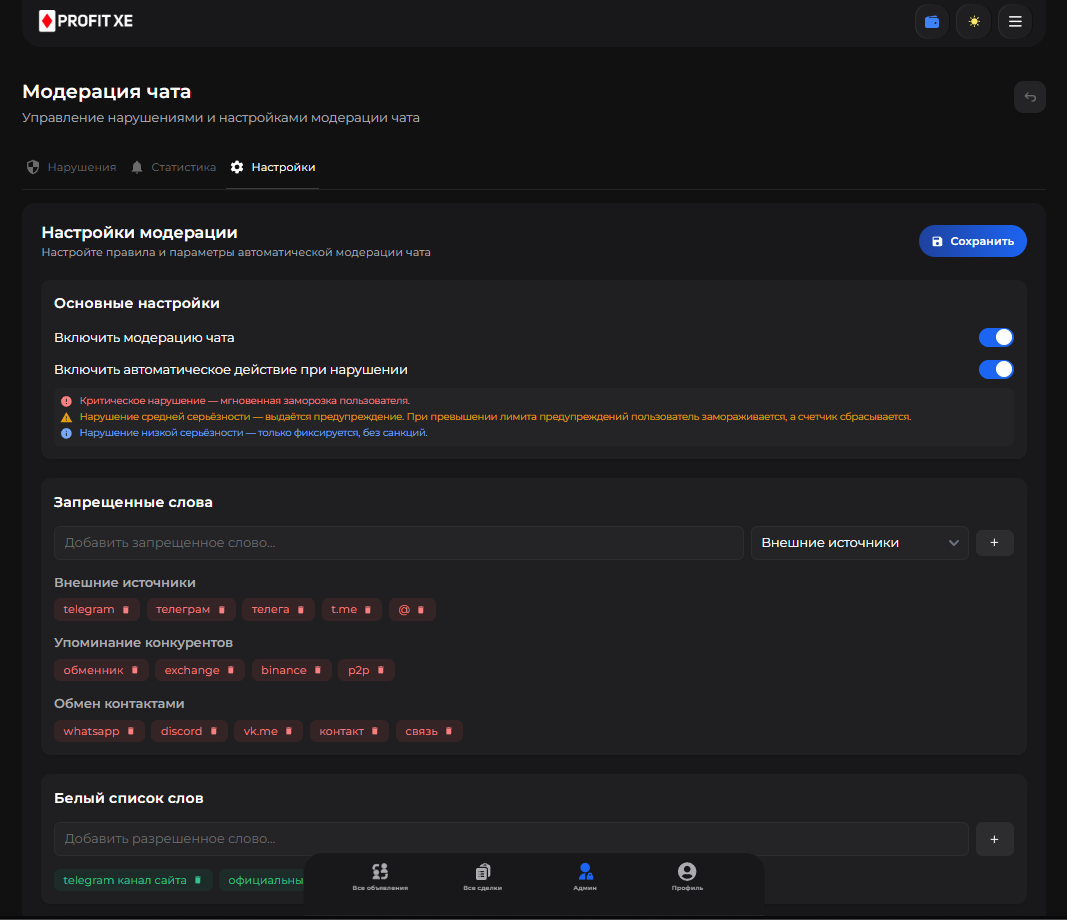Switch to the 'Нарушения' tab

point(71,167)
